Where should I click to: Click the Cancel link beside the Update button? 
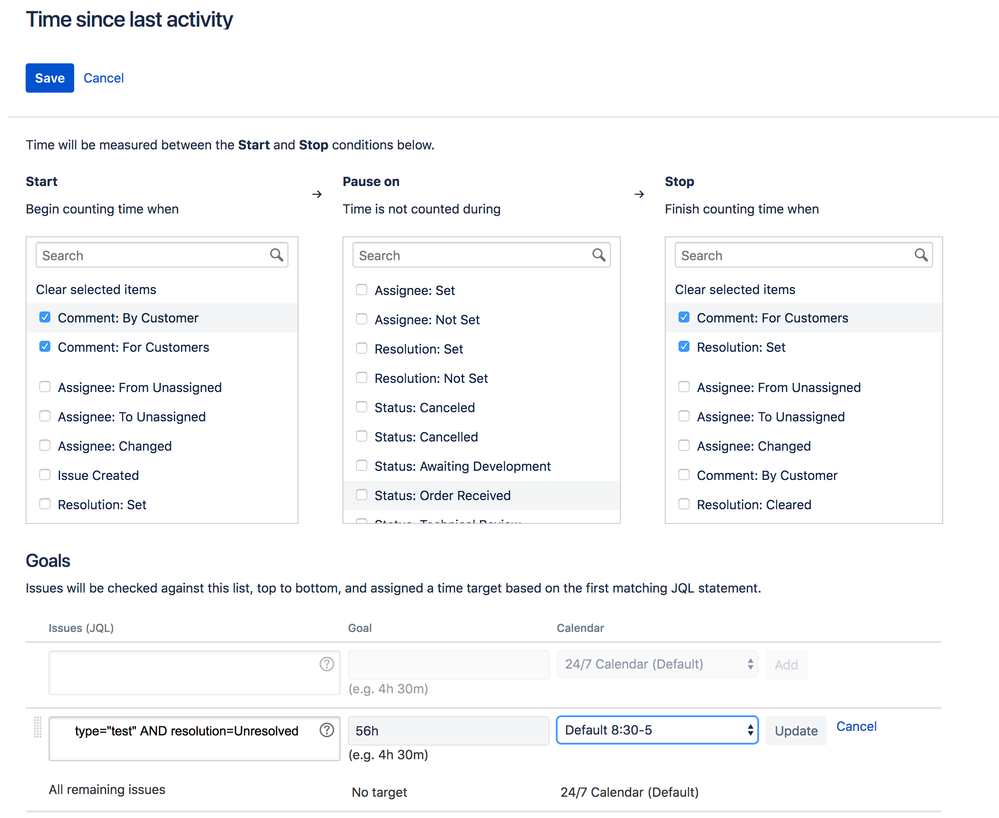(856, 726)
